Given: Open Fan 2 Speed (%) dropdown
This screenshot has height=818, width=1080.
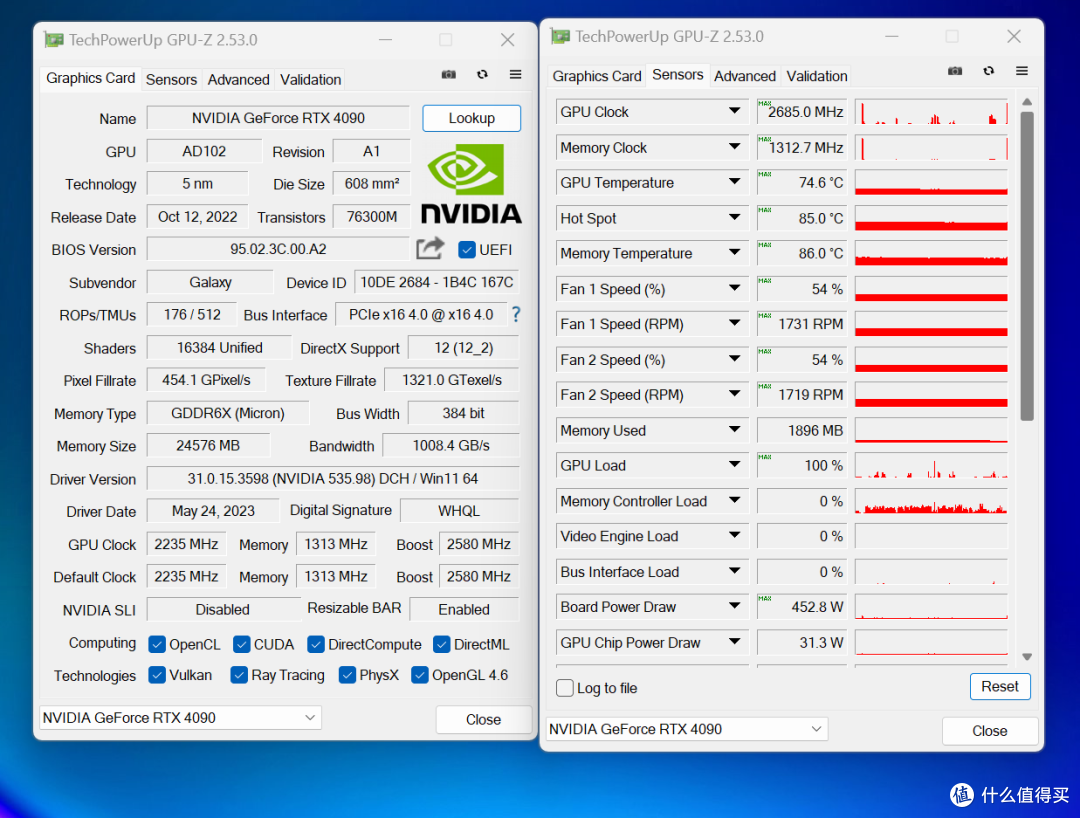Looking at the screenshot, I should 734,359.
